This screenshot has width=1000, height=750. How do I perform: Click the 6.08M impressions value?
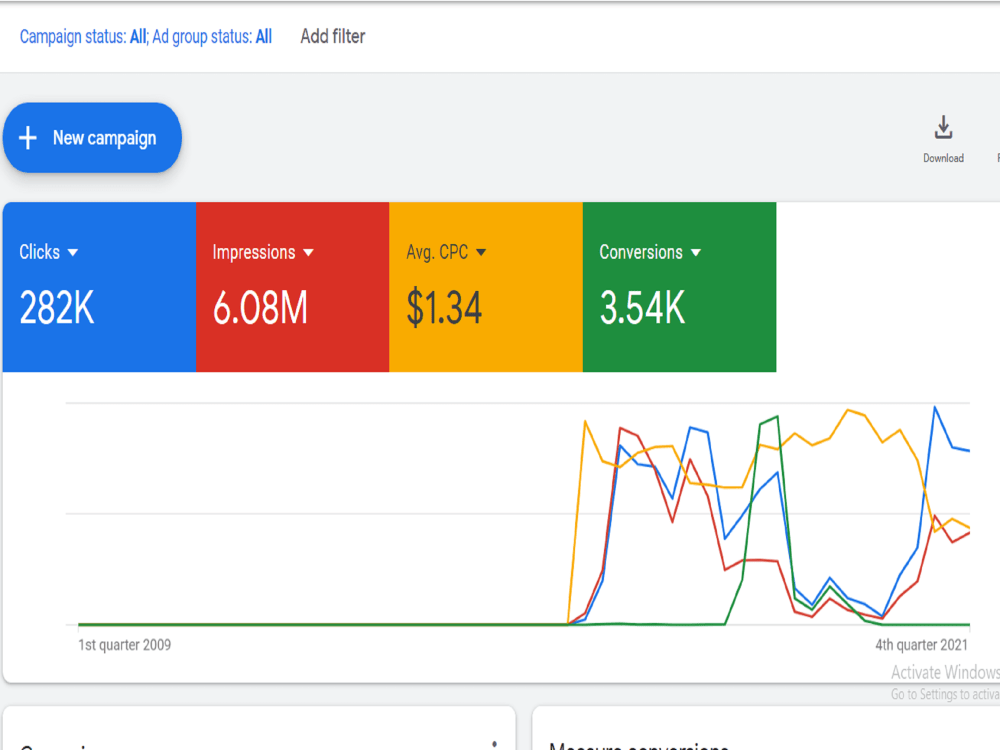(x=260, y=307)
